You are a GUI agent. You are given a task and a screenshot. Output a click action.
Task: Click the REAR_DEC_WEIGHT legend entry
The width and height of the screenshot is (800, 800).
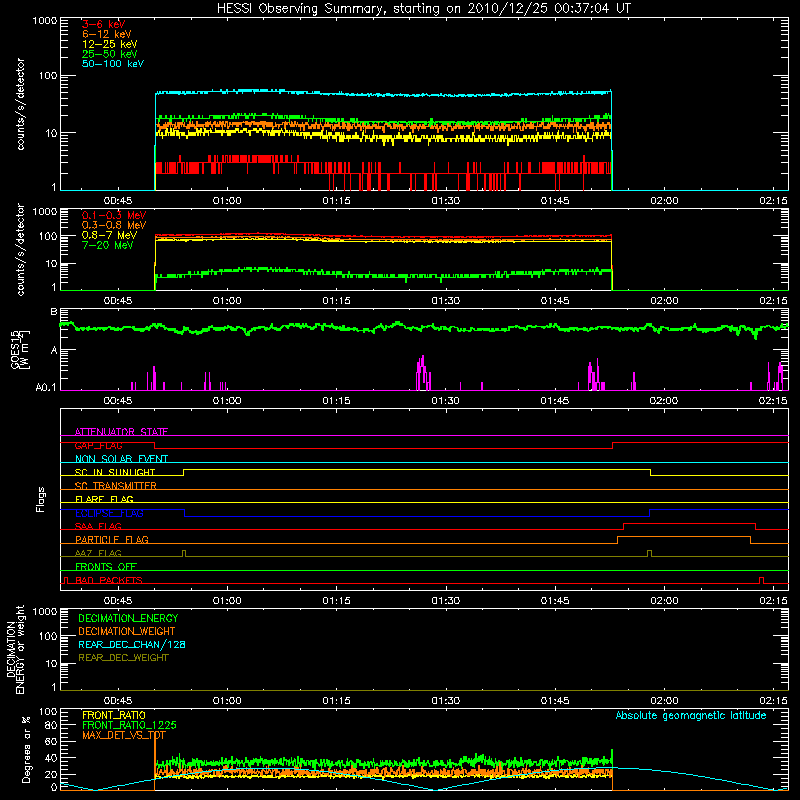pos(123,658)
